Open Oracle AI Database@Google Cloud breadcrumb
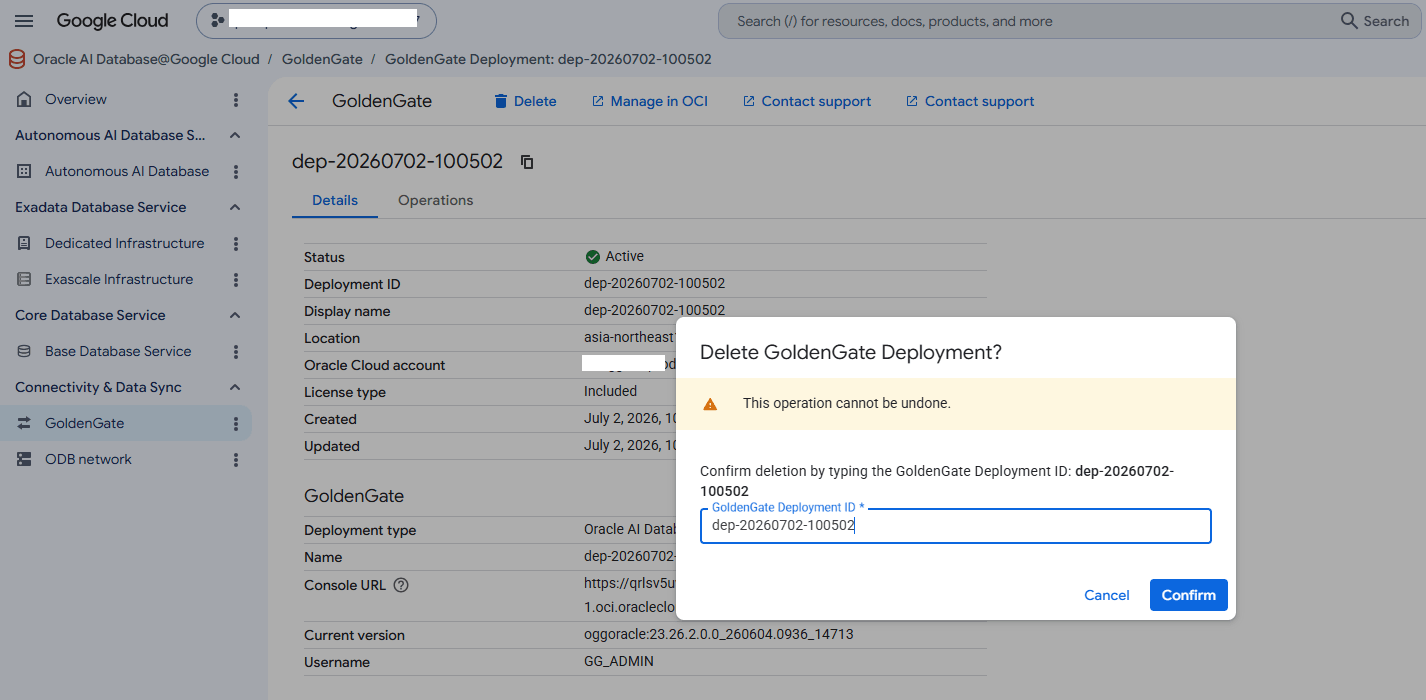The image size is (1426, 700). [146, 60]
